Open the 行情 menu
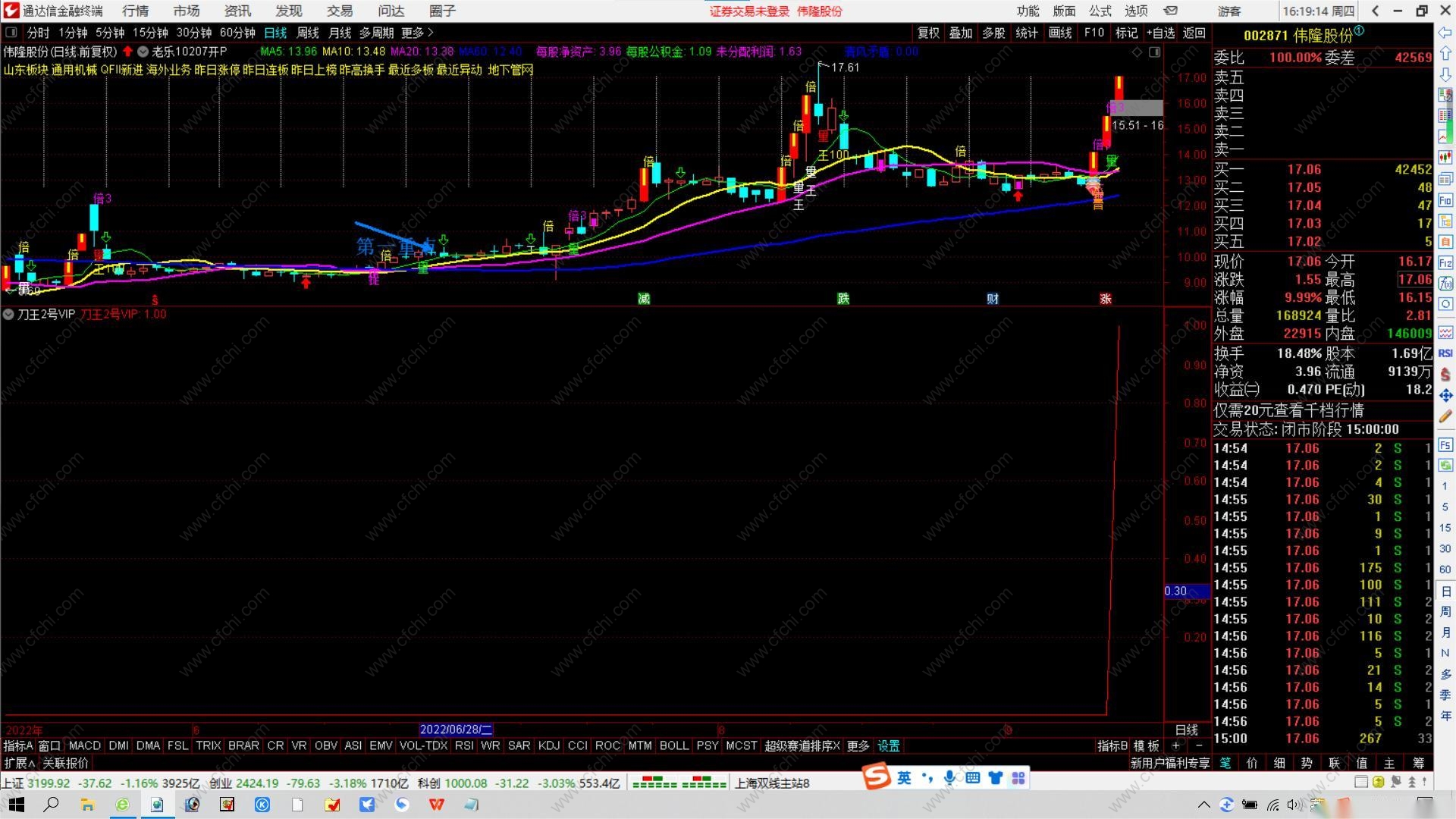The image size is (1456, 819). pyautogui.click(x=135, y=11)
